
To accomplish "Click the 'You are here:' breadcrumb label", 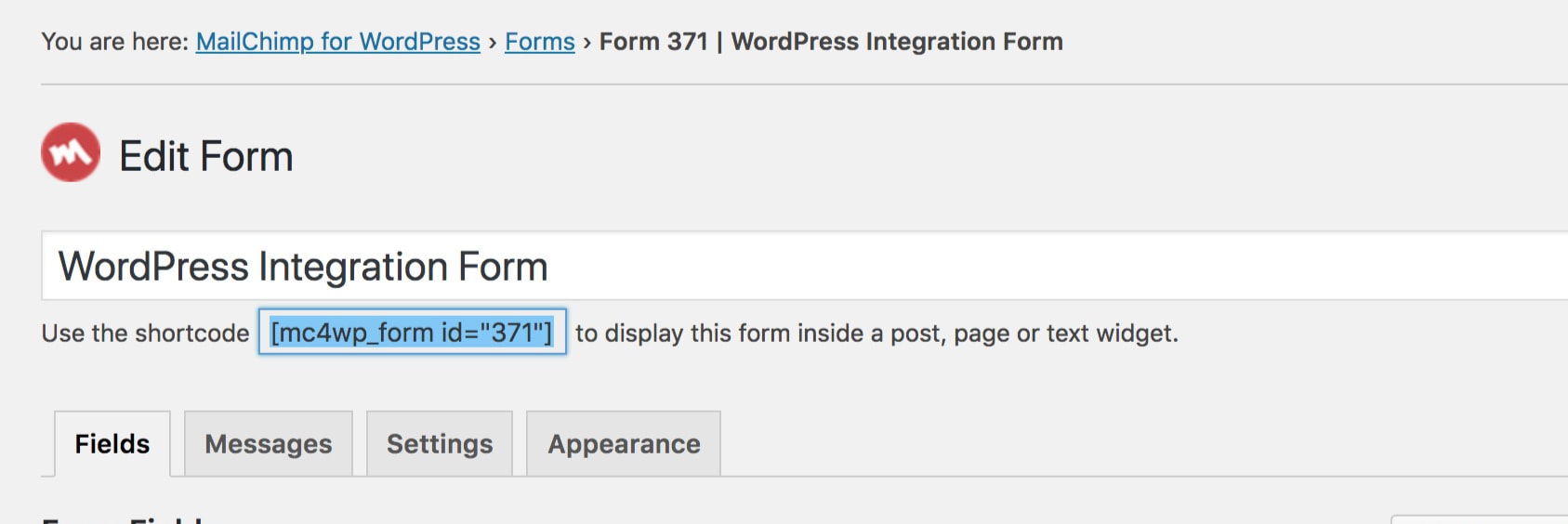I will [x=115, y=42].
